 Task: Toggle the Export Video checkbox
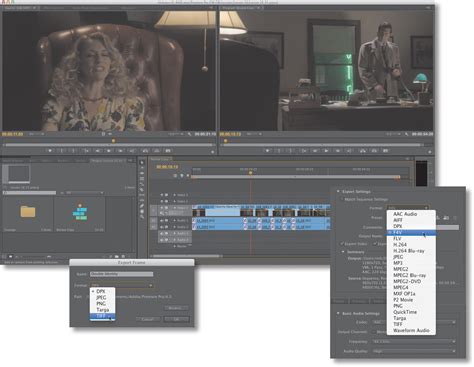[x=342, y=244]
